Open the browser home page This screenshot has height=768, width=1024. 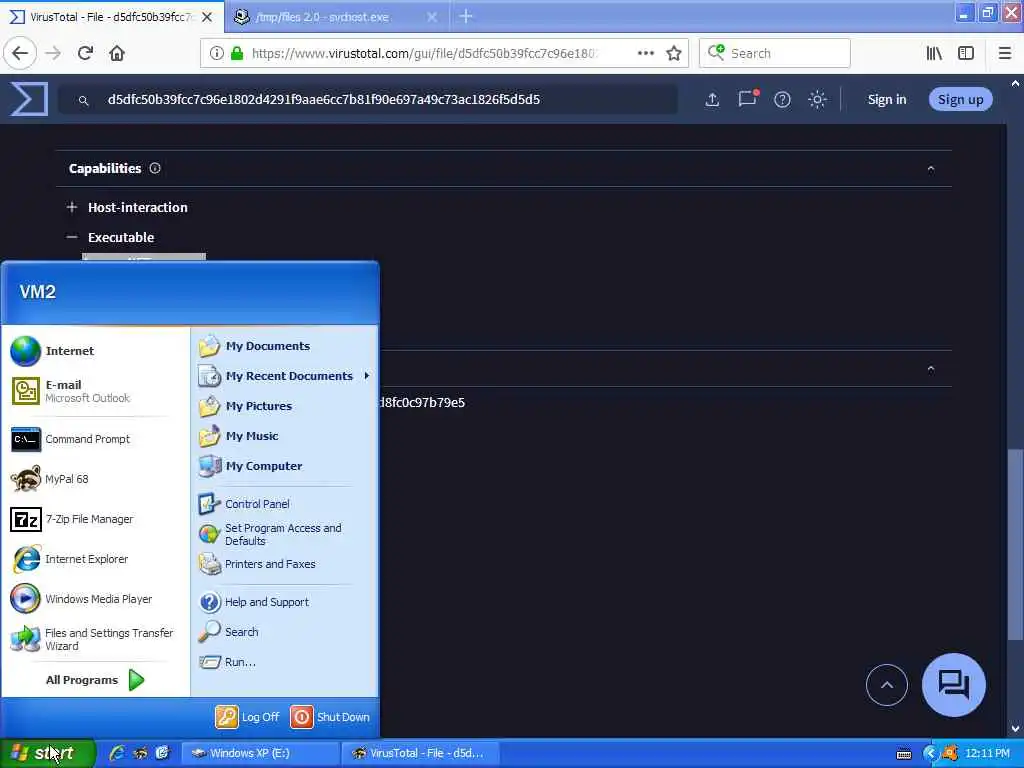(x=117, y=53)
